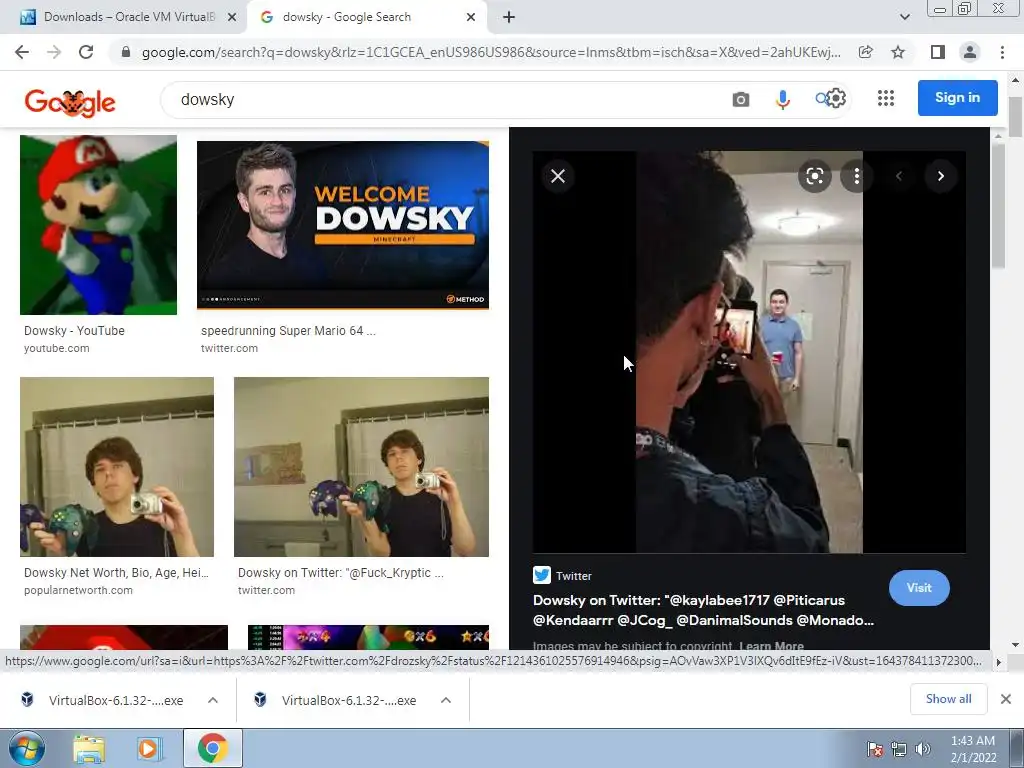Open the Learn More copyright link

tap(771, 646)
